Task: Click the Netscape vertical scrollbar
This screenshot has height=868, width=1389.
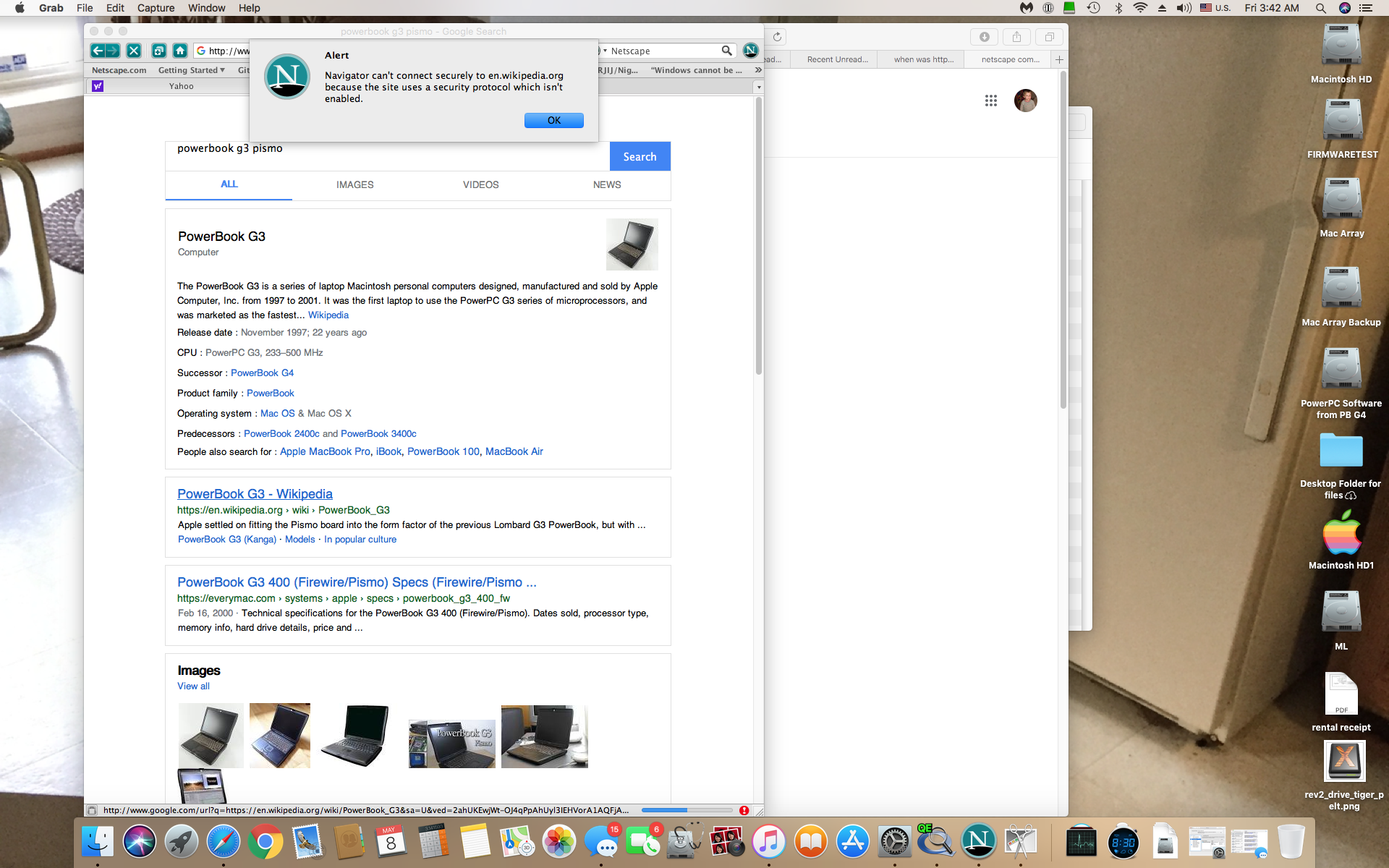Action: pos(758,235)
